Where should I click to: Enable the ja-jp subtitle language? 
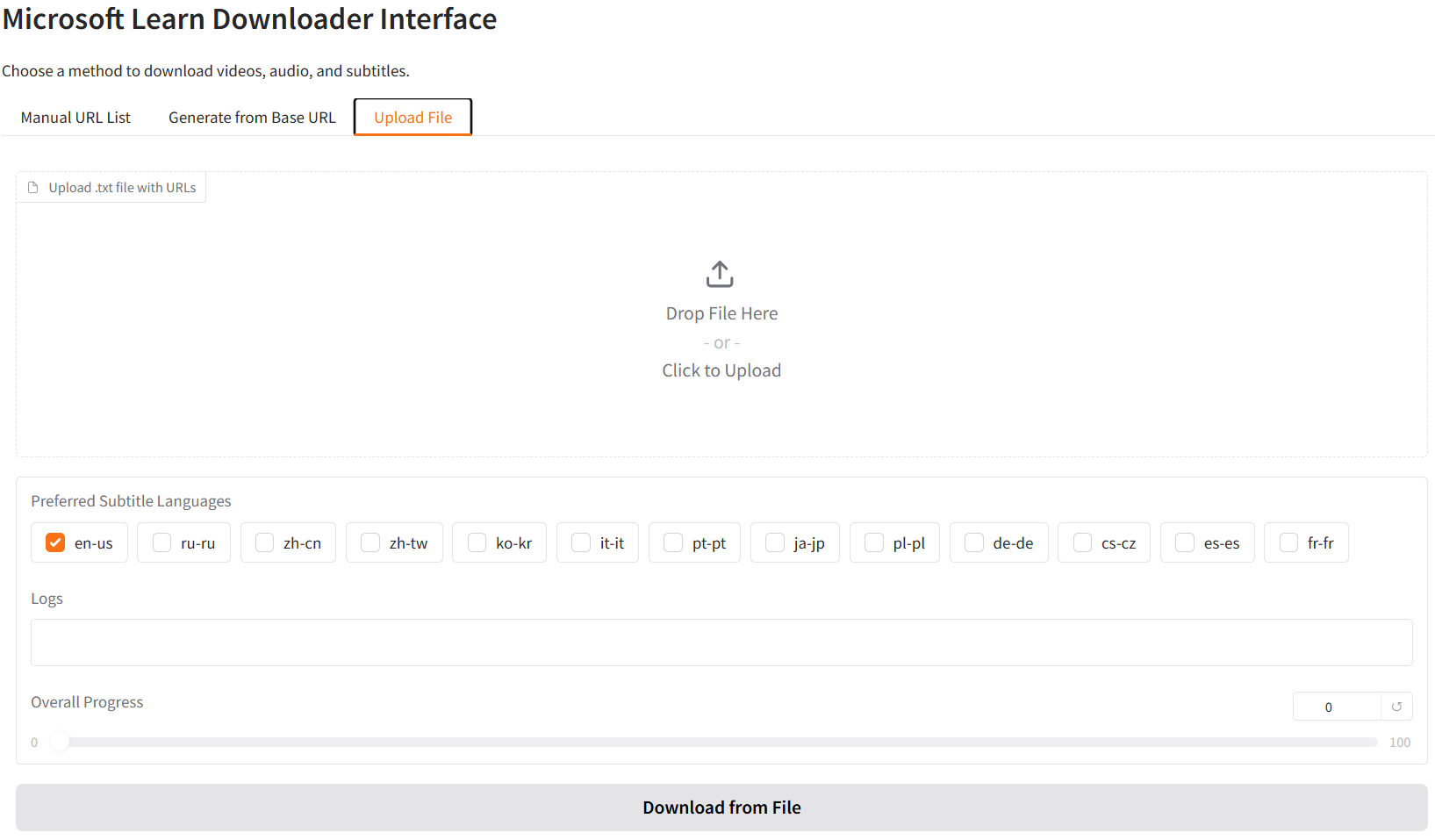click(x=775, y=542)
